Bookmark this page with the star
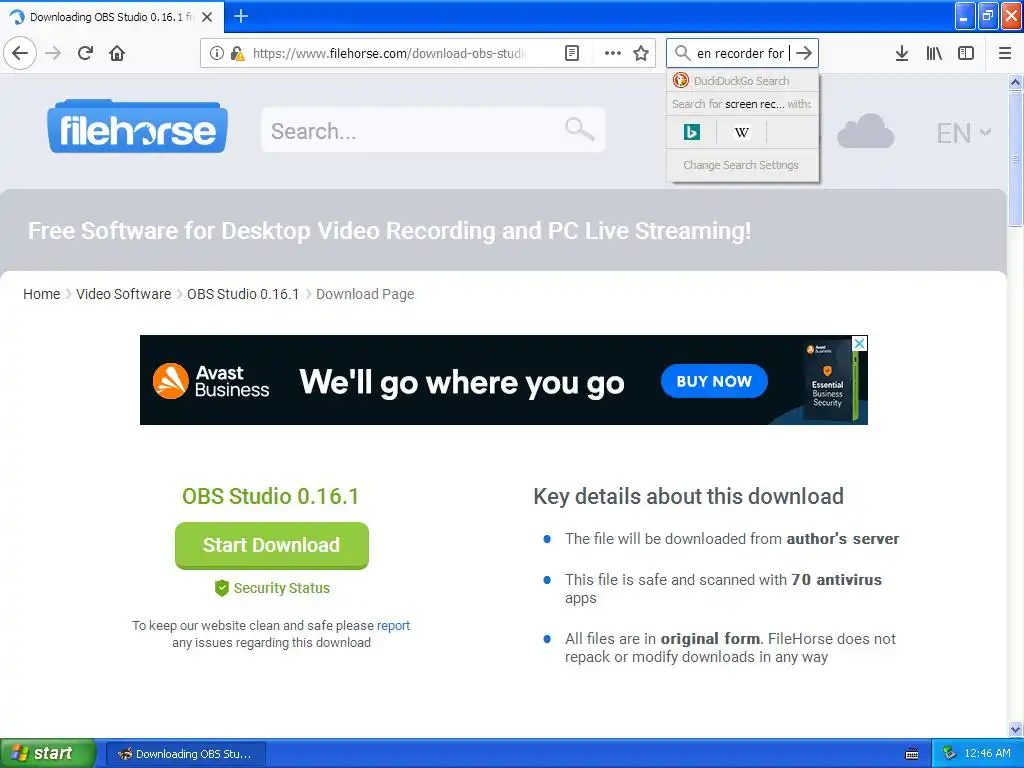1024x768 pixels. click(x=641, y=53)
